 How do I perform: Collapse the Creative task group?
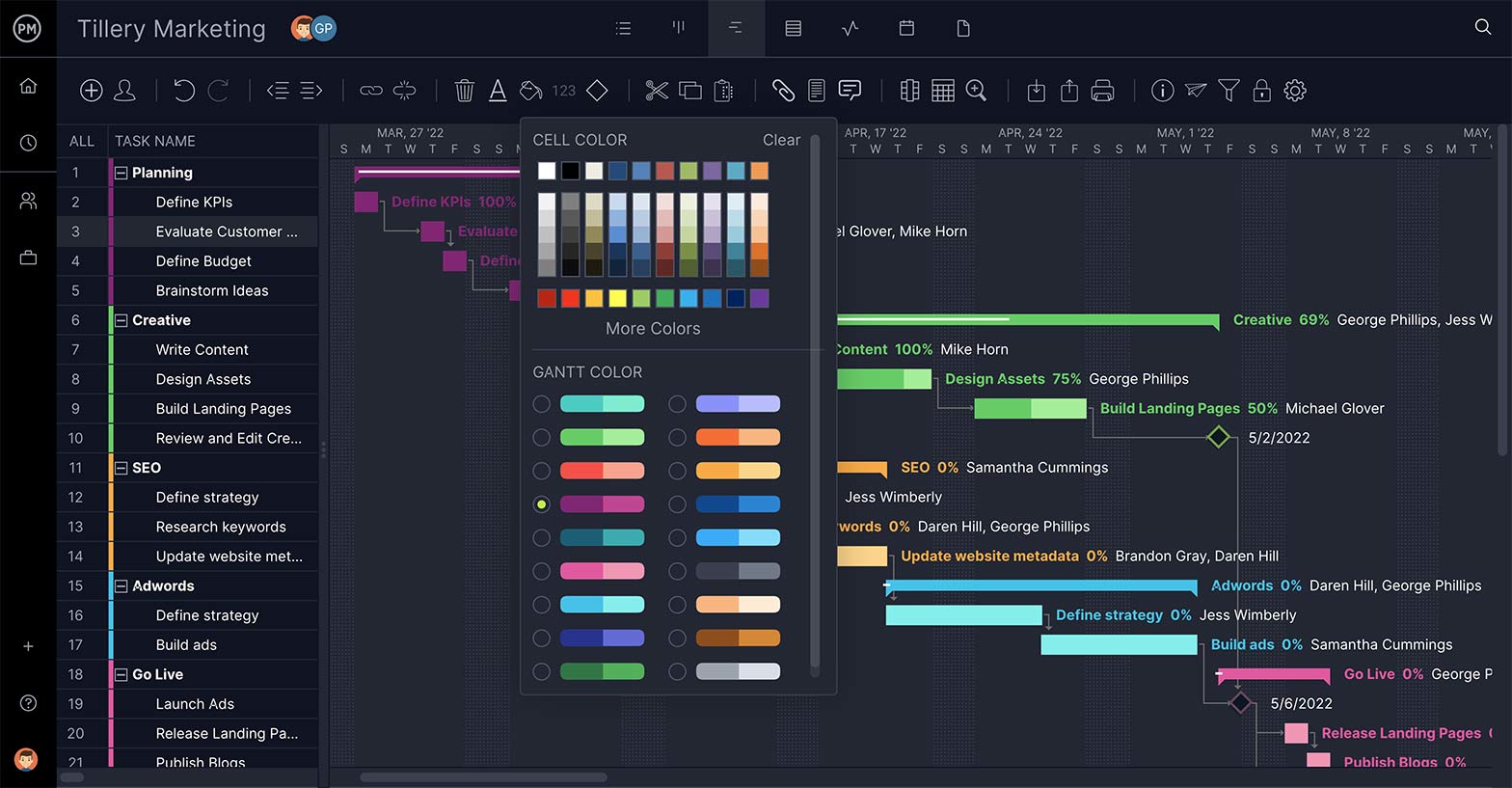click(121, 320)
